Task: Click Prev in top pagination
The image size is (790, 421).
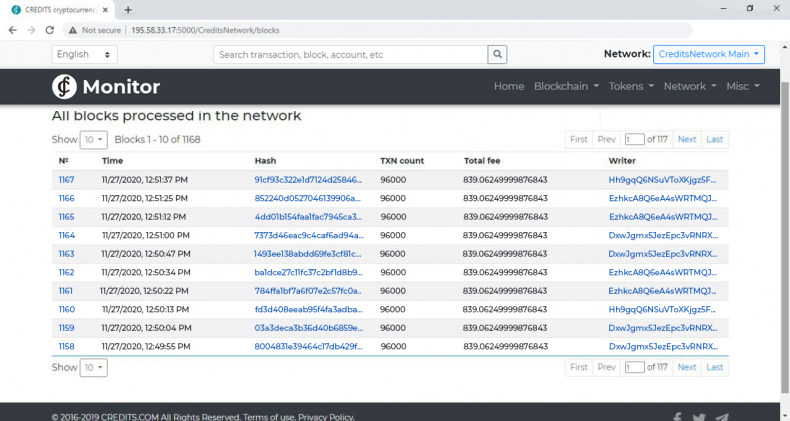Action: pyautogui.click(x=607, y=139)
